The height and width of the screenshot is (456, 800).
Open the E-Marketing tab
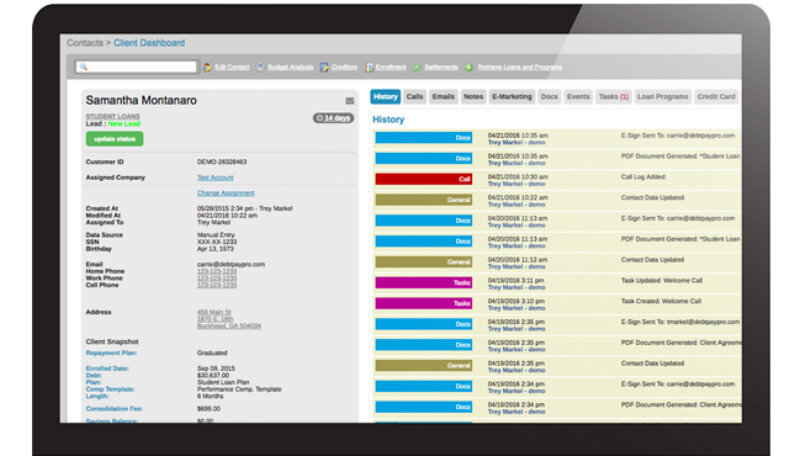[512, 97]
